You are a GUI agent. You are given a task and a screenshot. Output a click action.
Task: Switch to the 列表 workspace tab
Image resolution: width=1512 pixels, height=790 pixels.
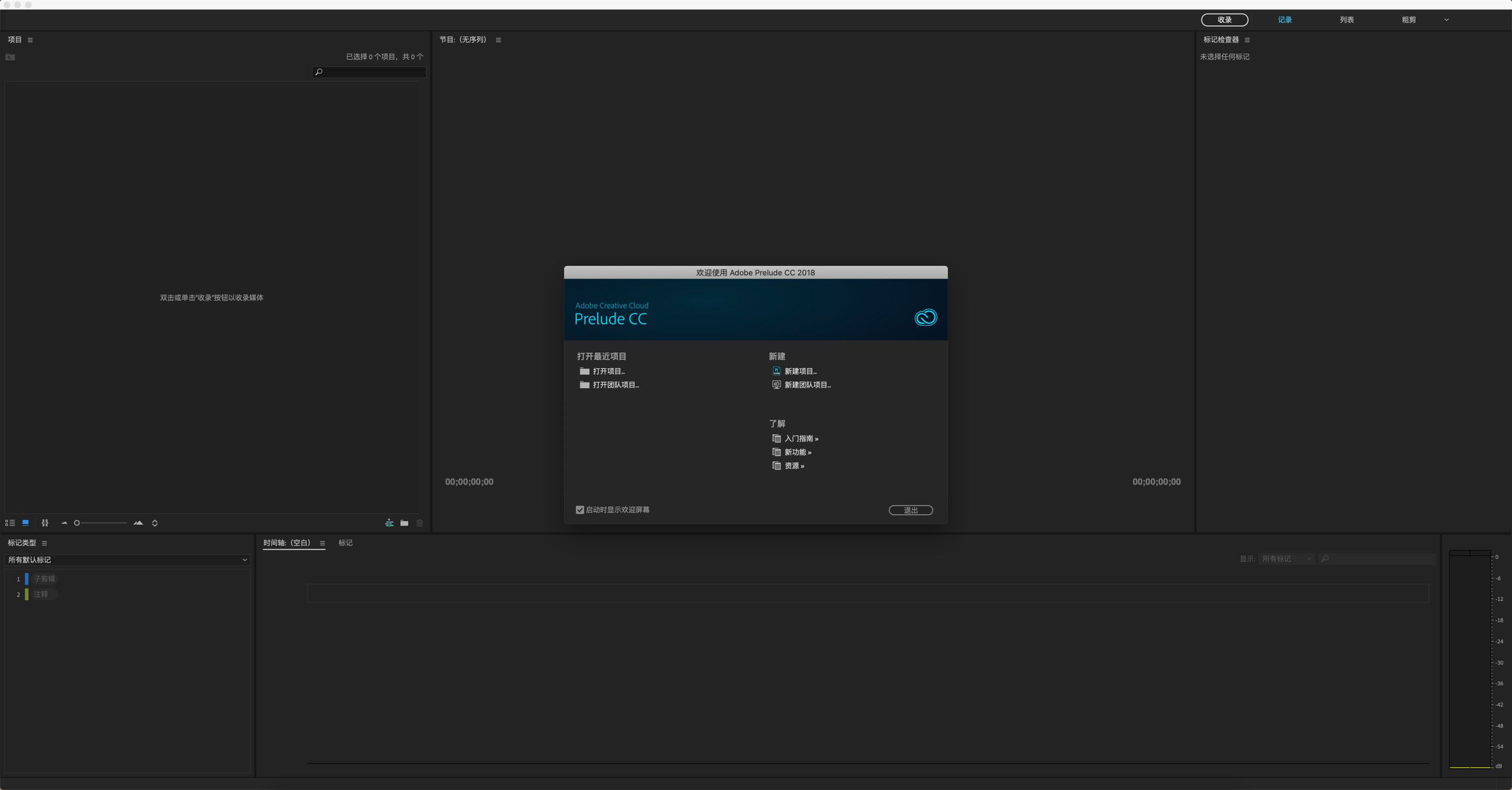tap(1347, 19)
